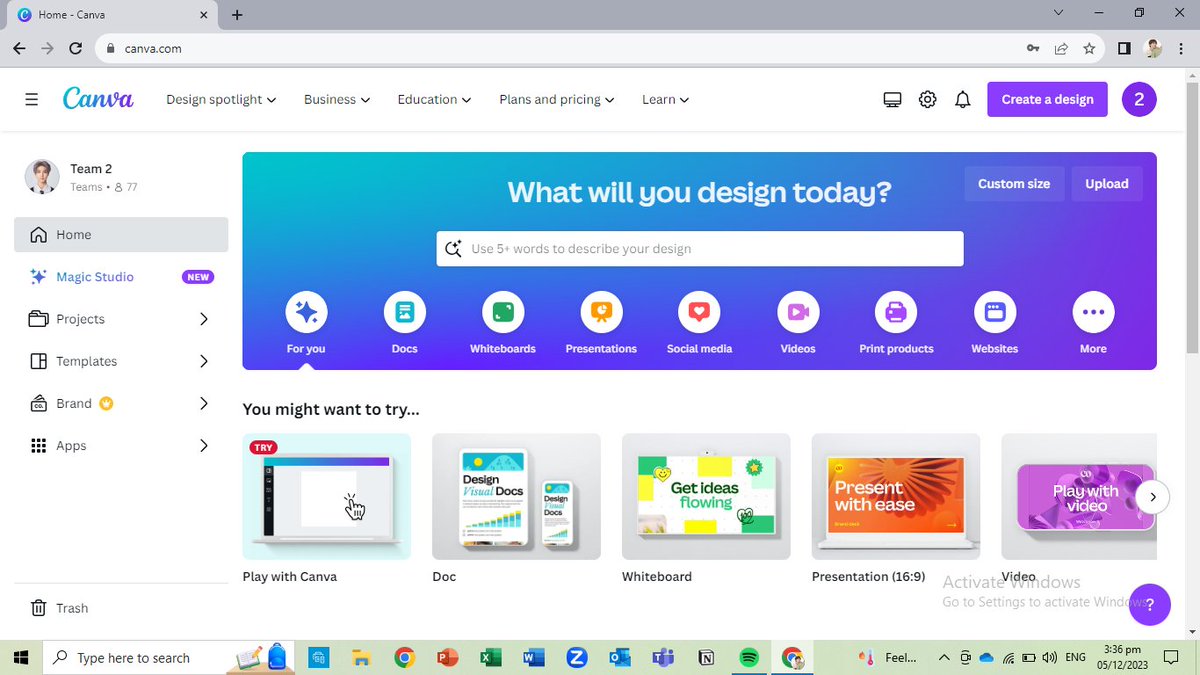Click the Create a design button
Image resolution: width=1200 pixels, height=675 pixels.
point(1047,99)
